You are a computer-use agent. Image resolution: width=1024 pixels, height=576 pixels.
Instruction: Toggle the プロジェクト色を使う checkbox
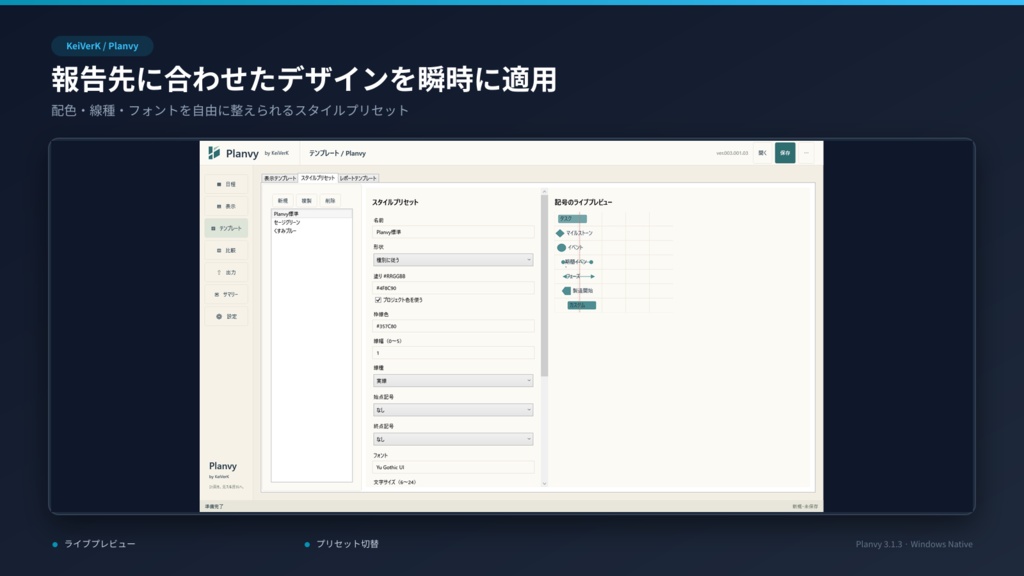pos(377,300)
